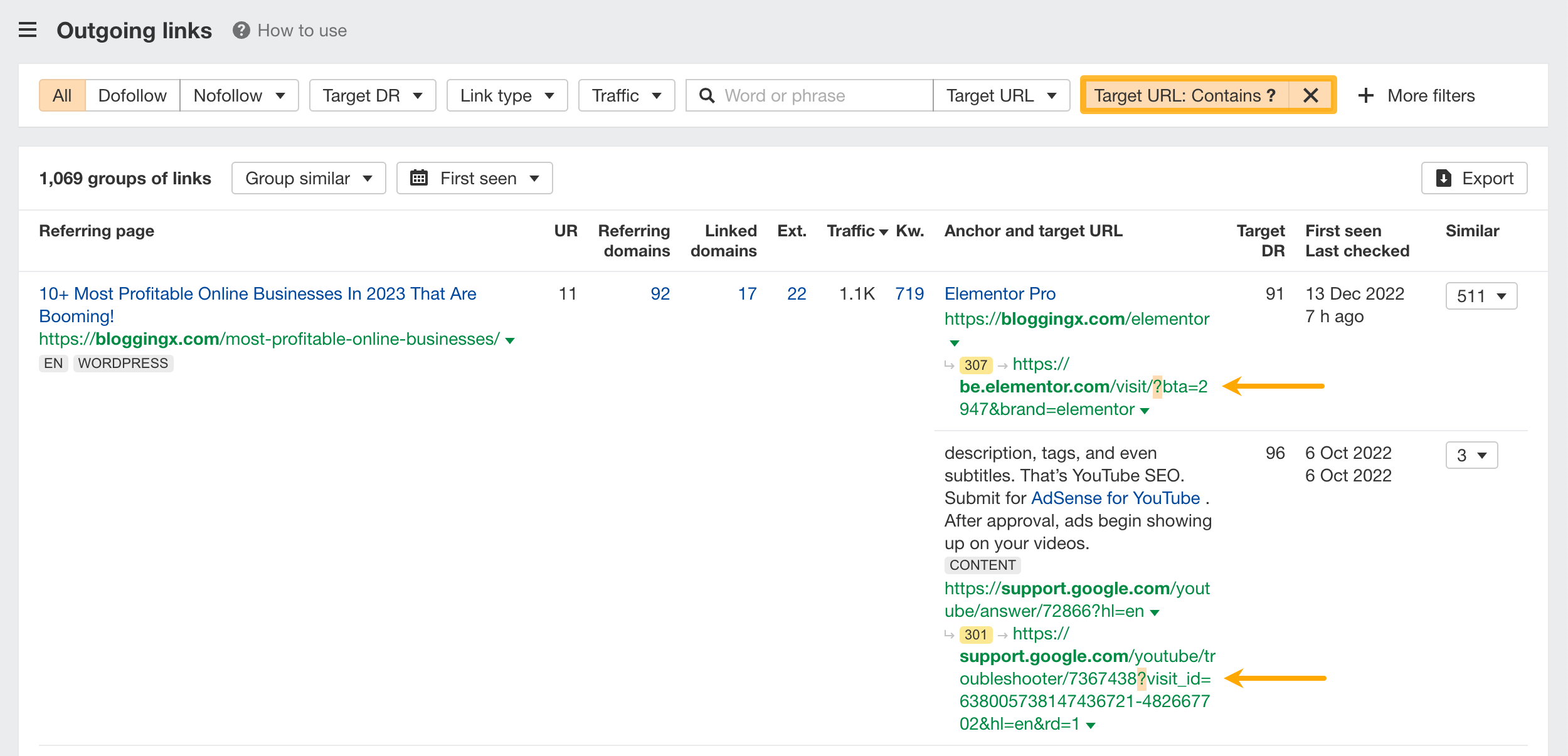Click the Kw. column header

(909, 231)
